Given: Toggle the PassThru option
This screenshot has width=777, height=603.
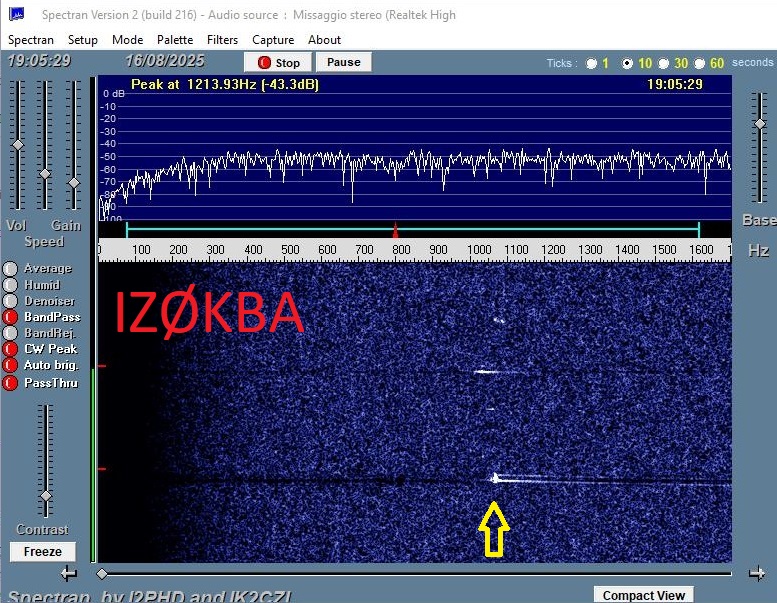Looking at the screenshot, I should 10,382.
